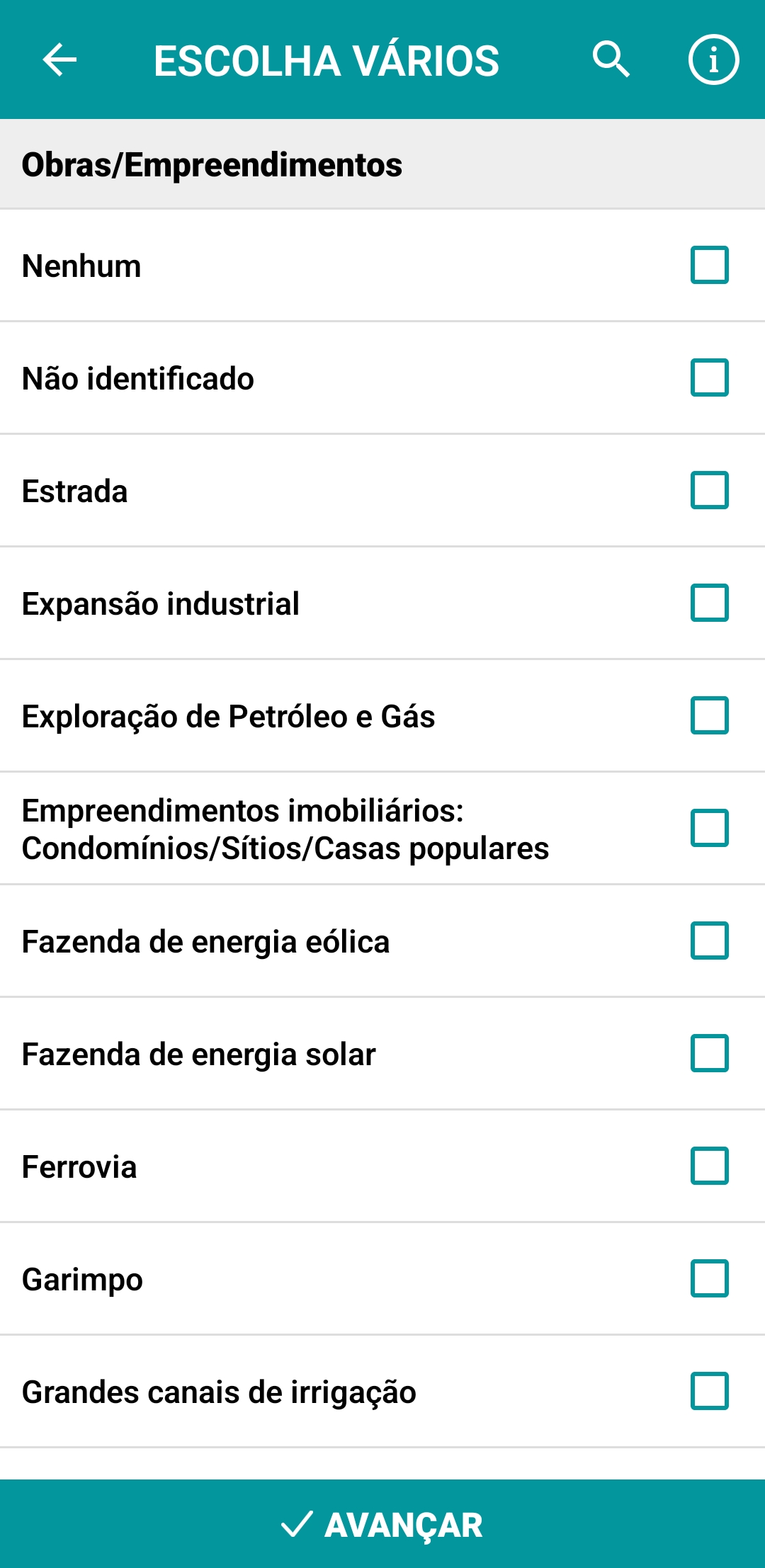Enable Grandes canais de irrigação checkbox
This screenshot has width=765, height=1568.
tap(709, 1391)
